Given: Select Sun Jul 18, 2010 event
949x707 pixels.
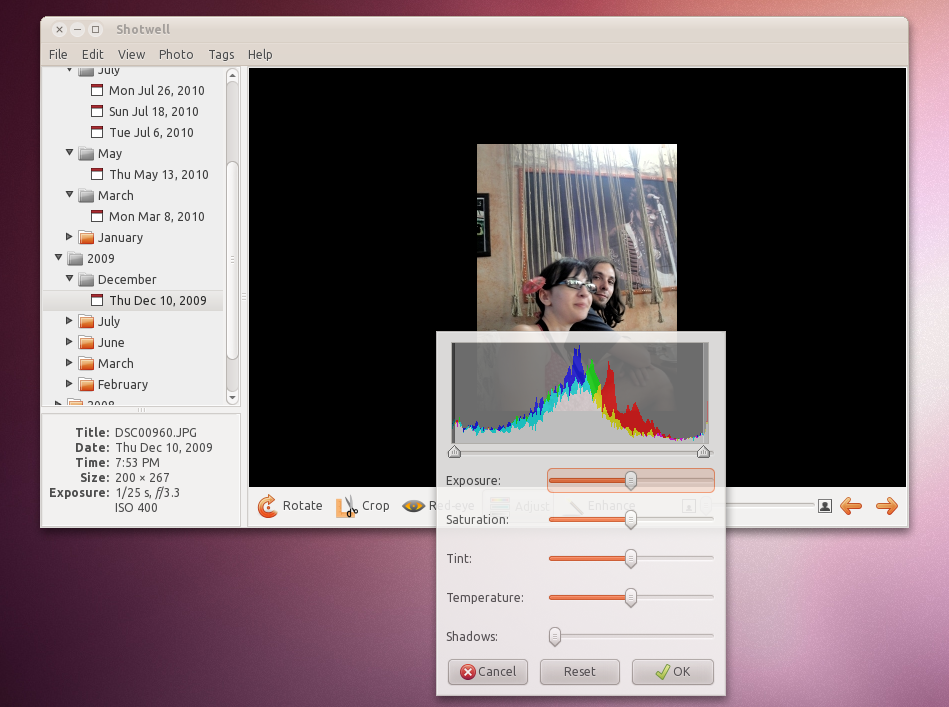Looking at the screenshot, I should [153, 111].
